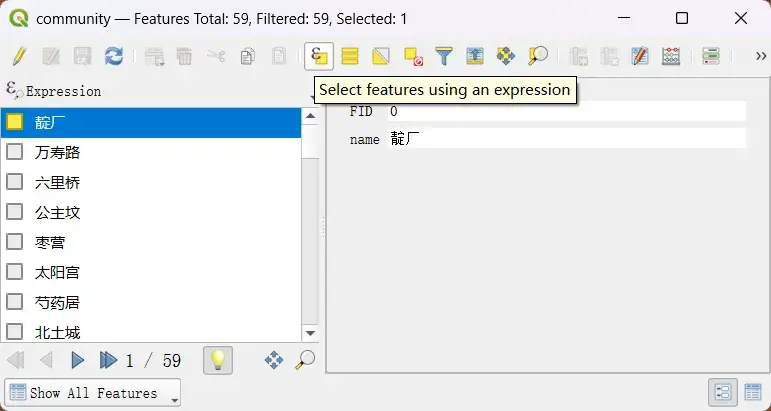
Task: Open select features using an expression
Action: [x=319, y=56]
